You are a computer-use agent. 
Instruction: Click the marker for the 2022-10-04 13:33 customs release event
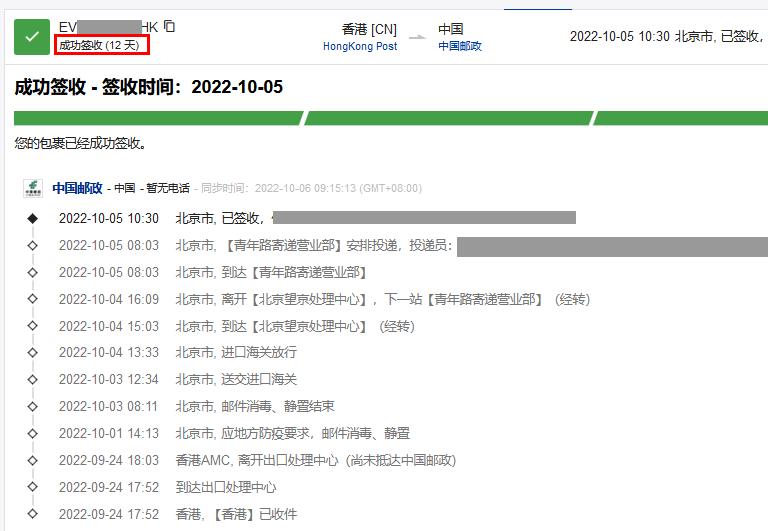tap(32, 353)
